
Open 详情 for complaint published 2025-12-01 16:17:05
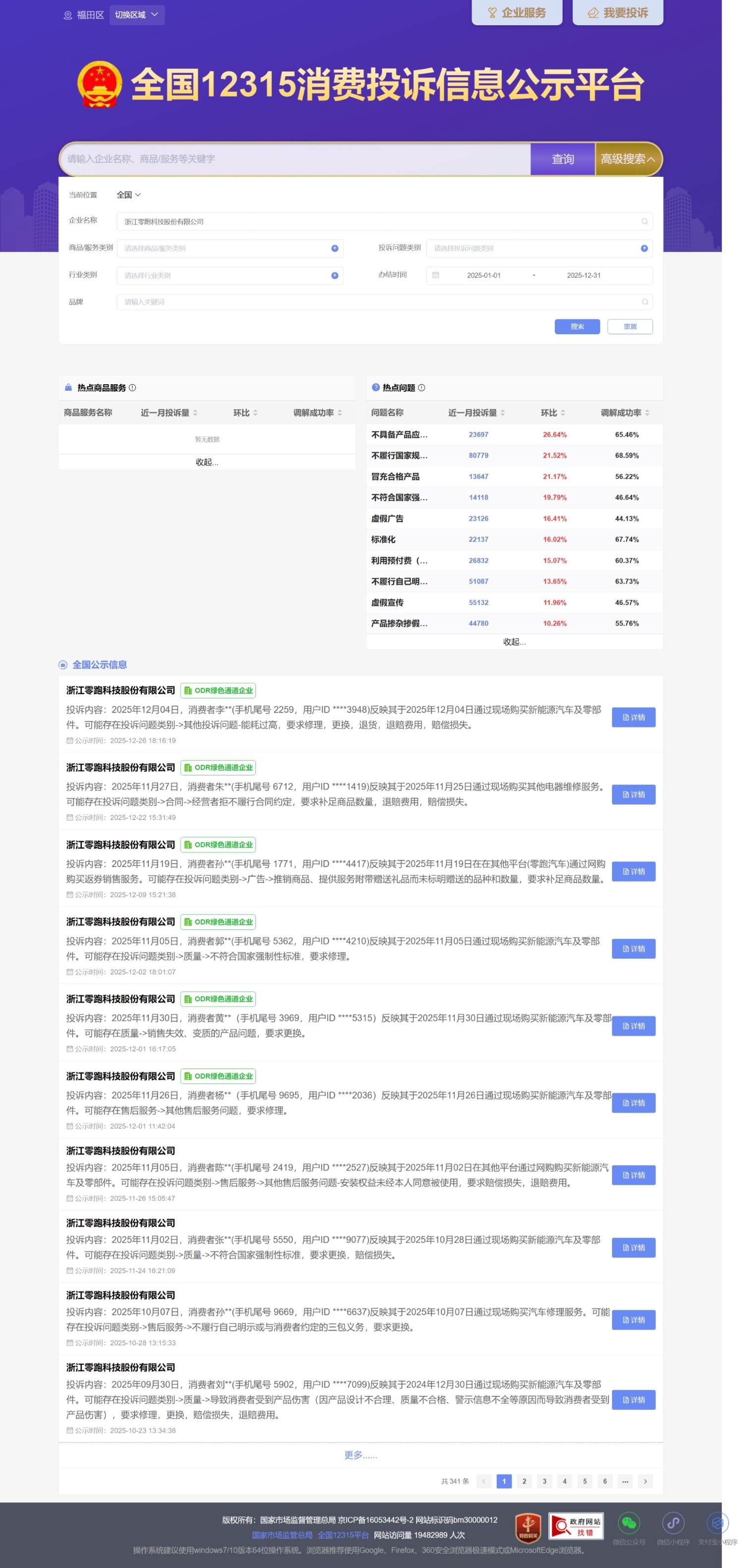pyautogui.click(x=633, y=1026)
